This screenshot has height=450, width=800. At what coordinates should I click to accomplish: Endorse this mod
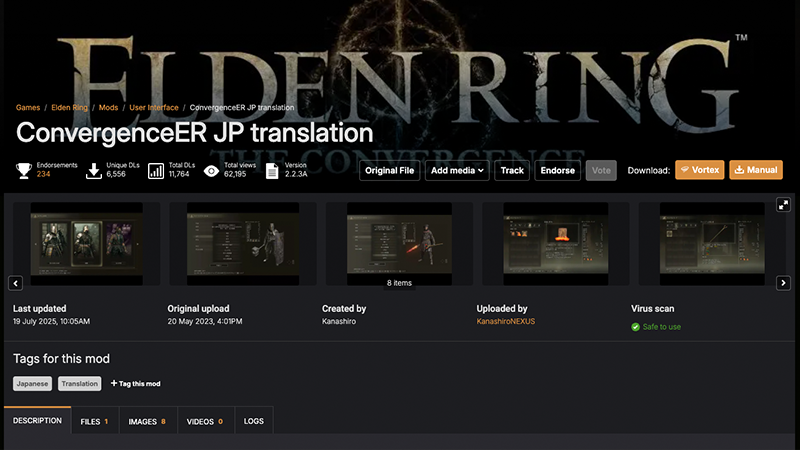click(558, 170)
